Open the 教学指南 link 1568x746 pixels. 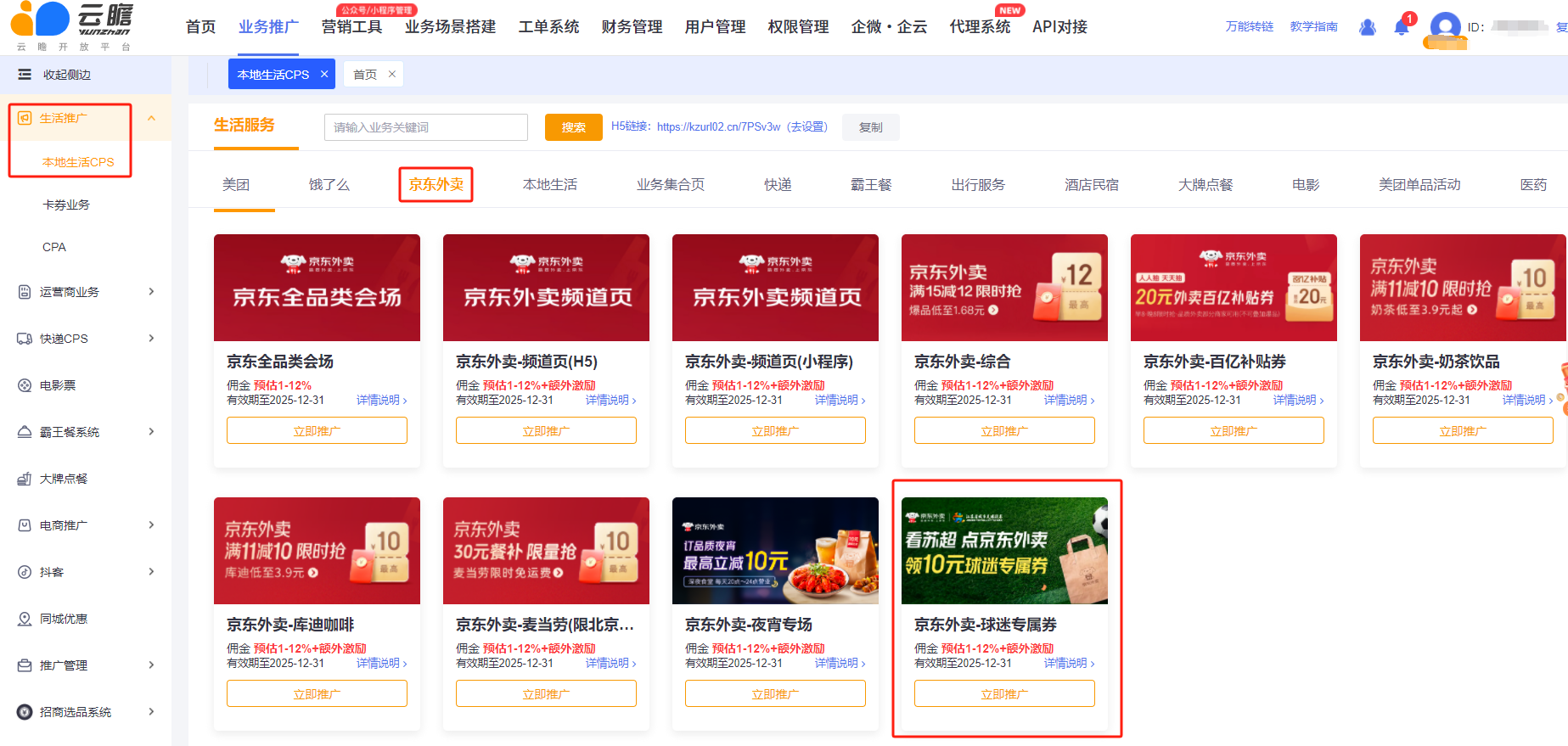pyautogui.click(x=1314, y=27)
